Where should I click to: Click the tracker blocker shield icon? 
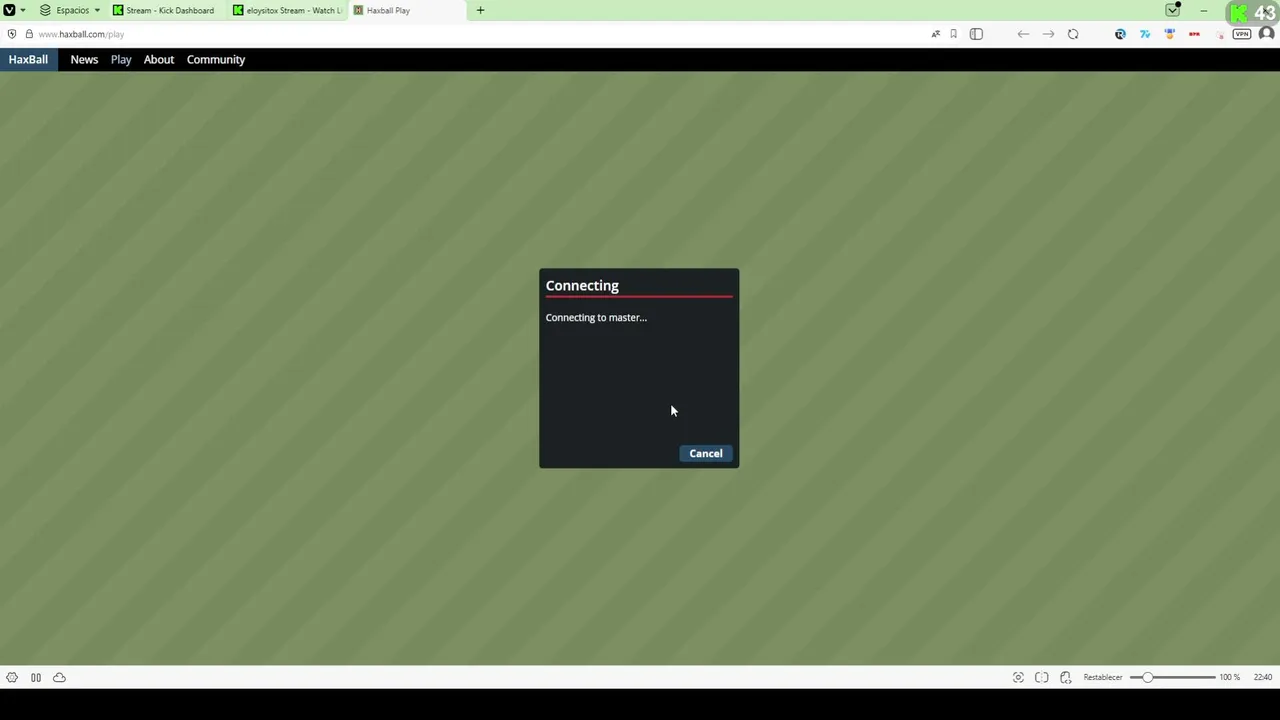12,34
